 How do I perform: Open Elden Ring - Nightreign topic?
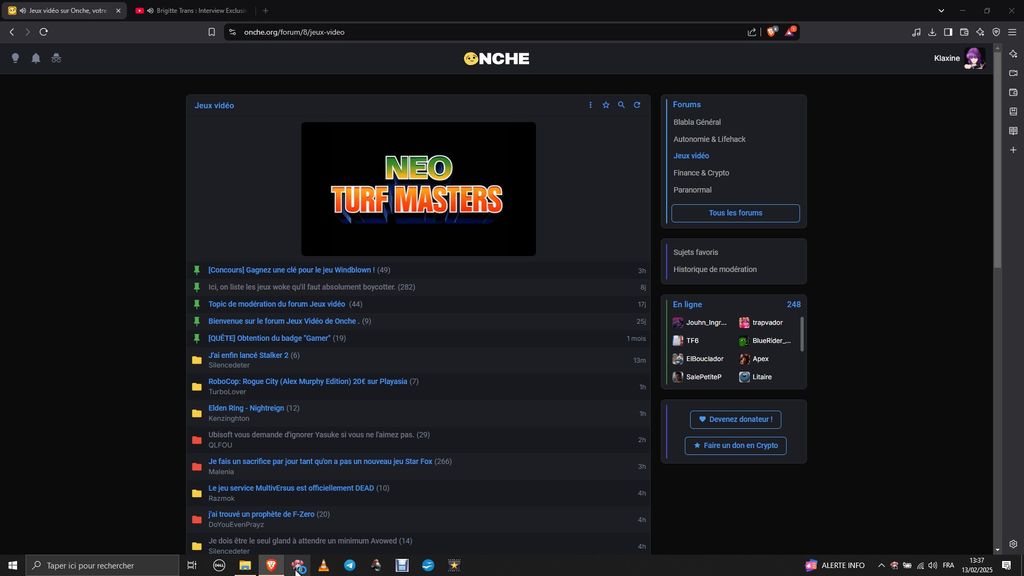tap(246, 408)
